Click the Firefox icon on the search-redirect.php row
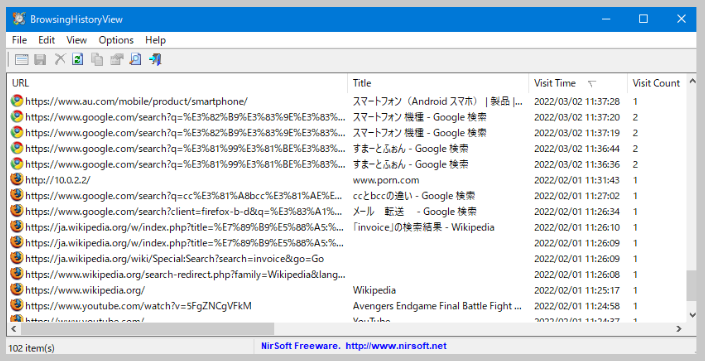Image resolution: width=705 pixels, height=361 pixels. tap(17, 274)
